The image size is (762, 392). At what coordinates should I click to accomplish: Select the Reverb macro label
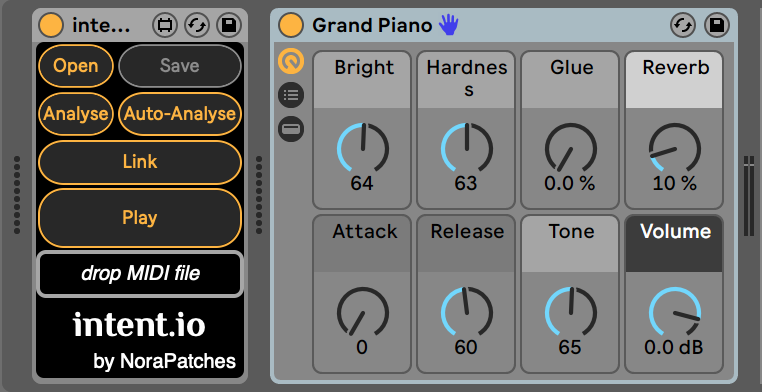[x=675, y=68]
